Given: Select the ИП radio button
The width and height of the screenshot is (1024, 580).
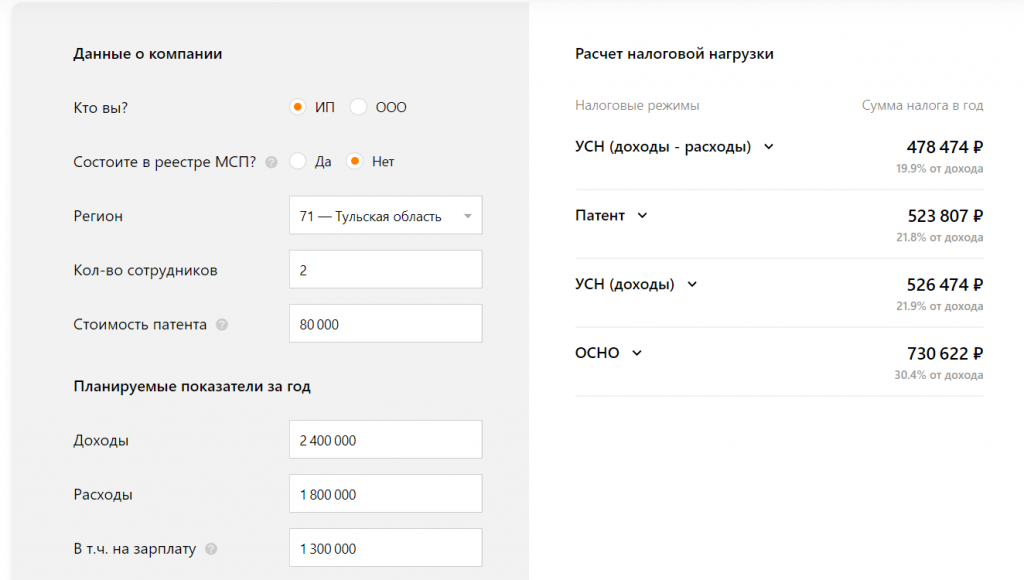Looking at the screenshot, I should point(297,107).
